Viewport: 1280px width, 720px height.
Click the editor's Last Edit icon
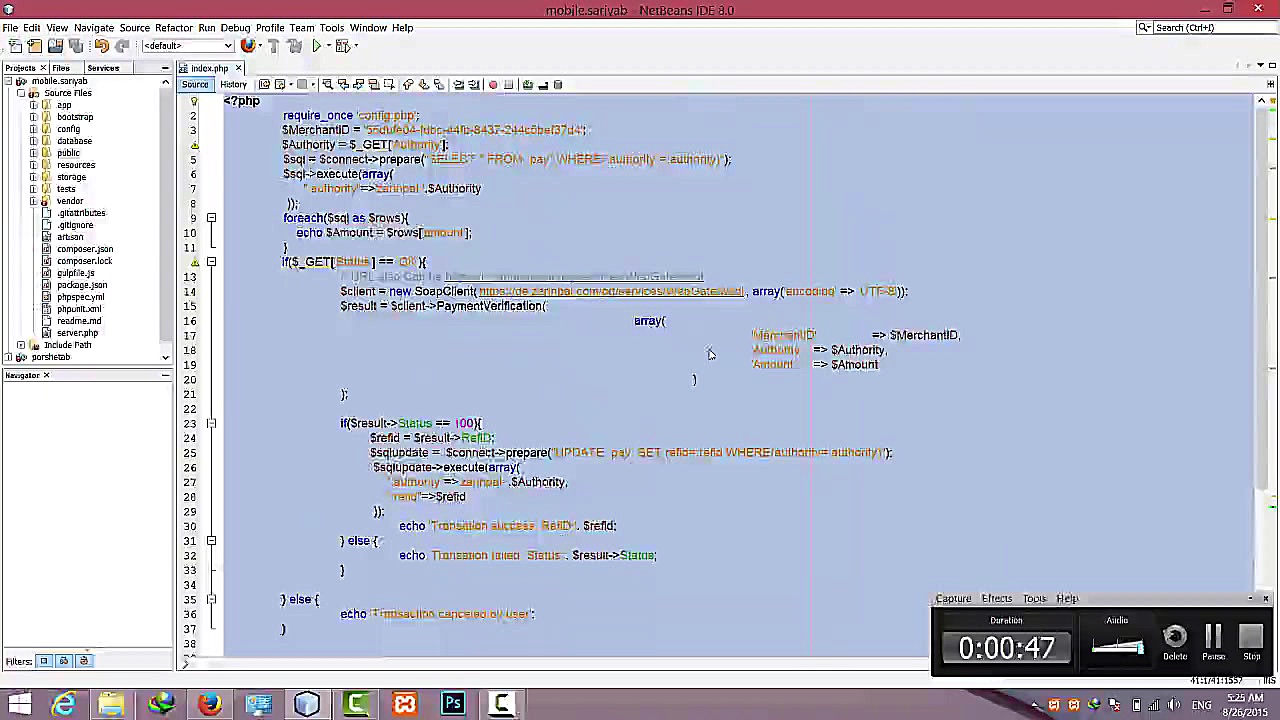(264, 85)
